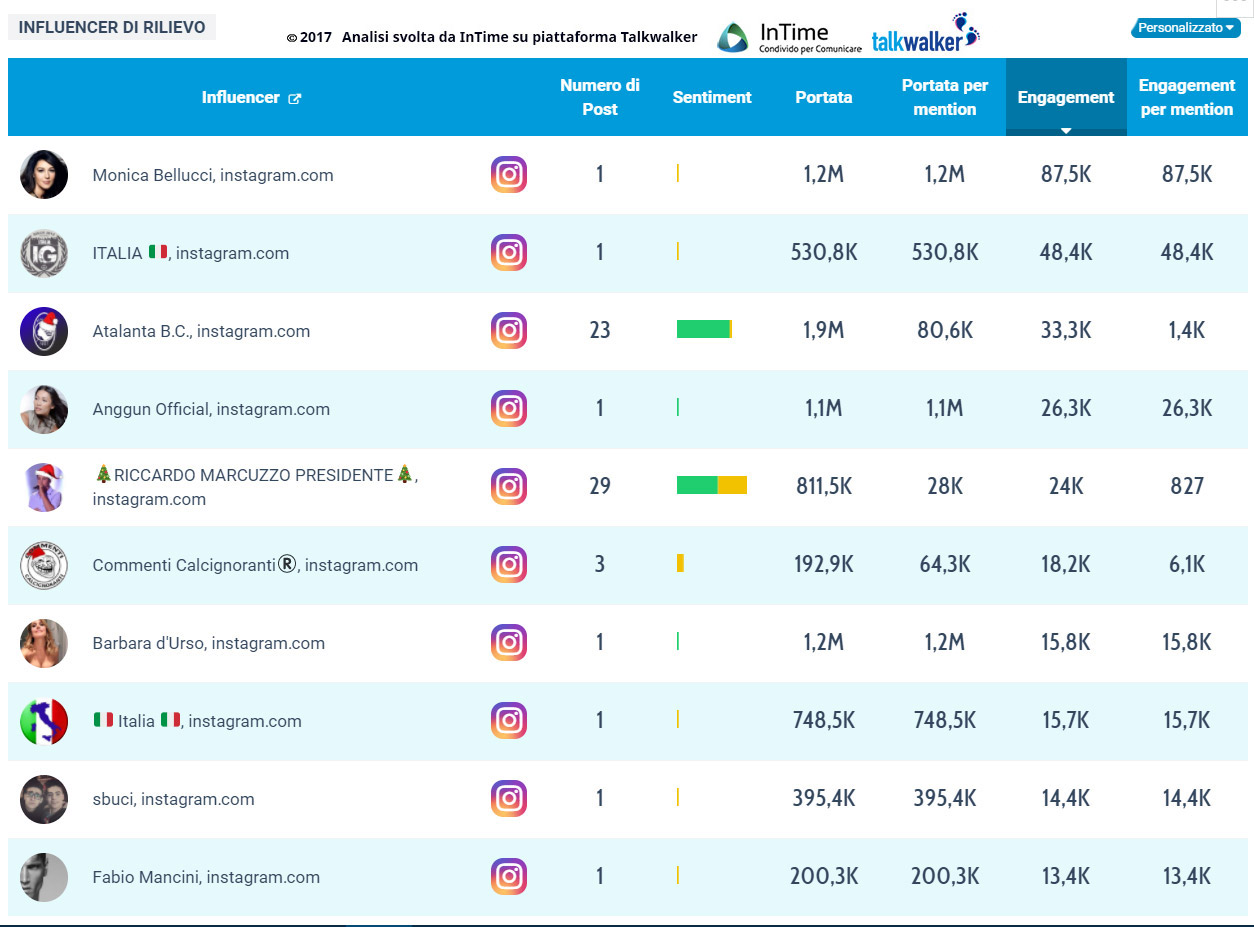Click 192,9K Portata value
This screenshot has width=1254, height=927.
click(824, 564)
